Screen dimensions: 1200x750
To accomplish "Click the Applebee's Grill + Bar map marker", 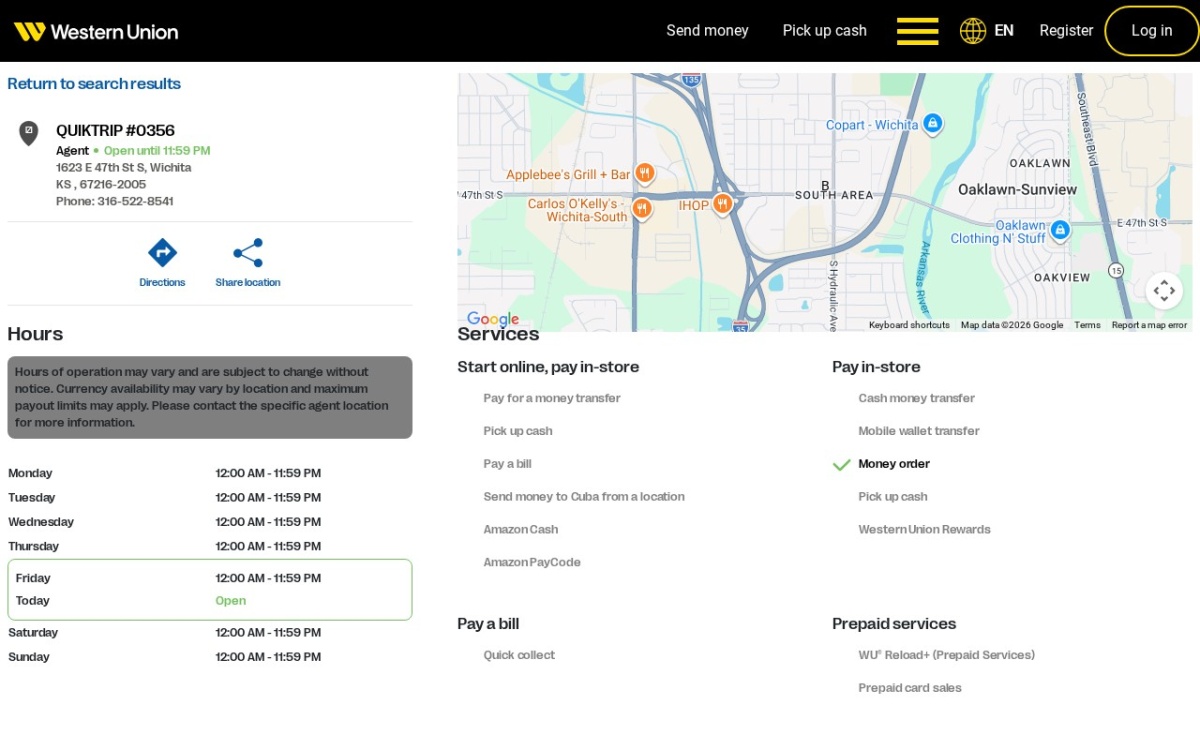I will [645, 174].
